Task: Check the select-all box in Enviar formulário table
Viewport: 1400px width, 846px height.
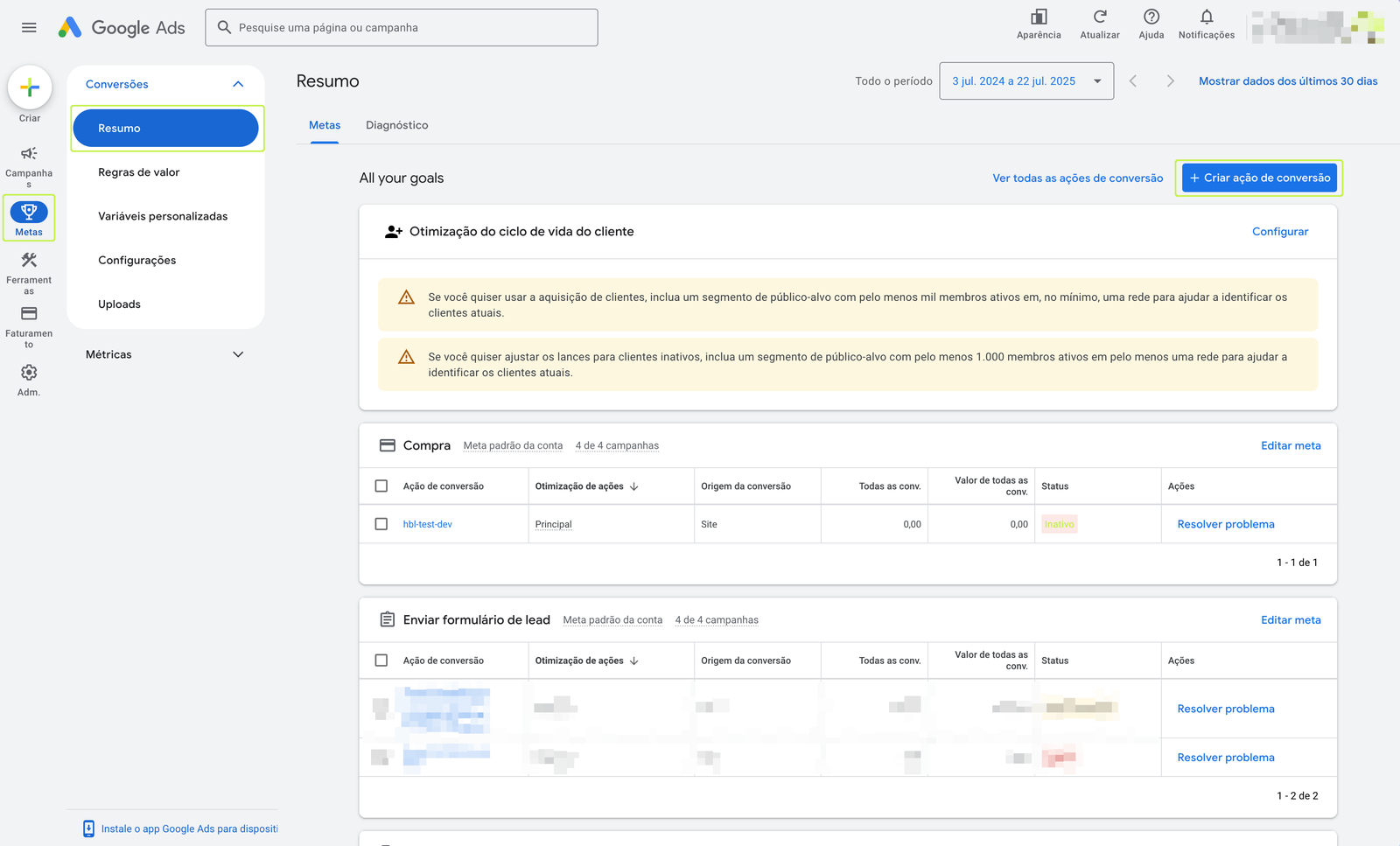Action: pyautogui.click(x=381, y=661)
